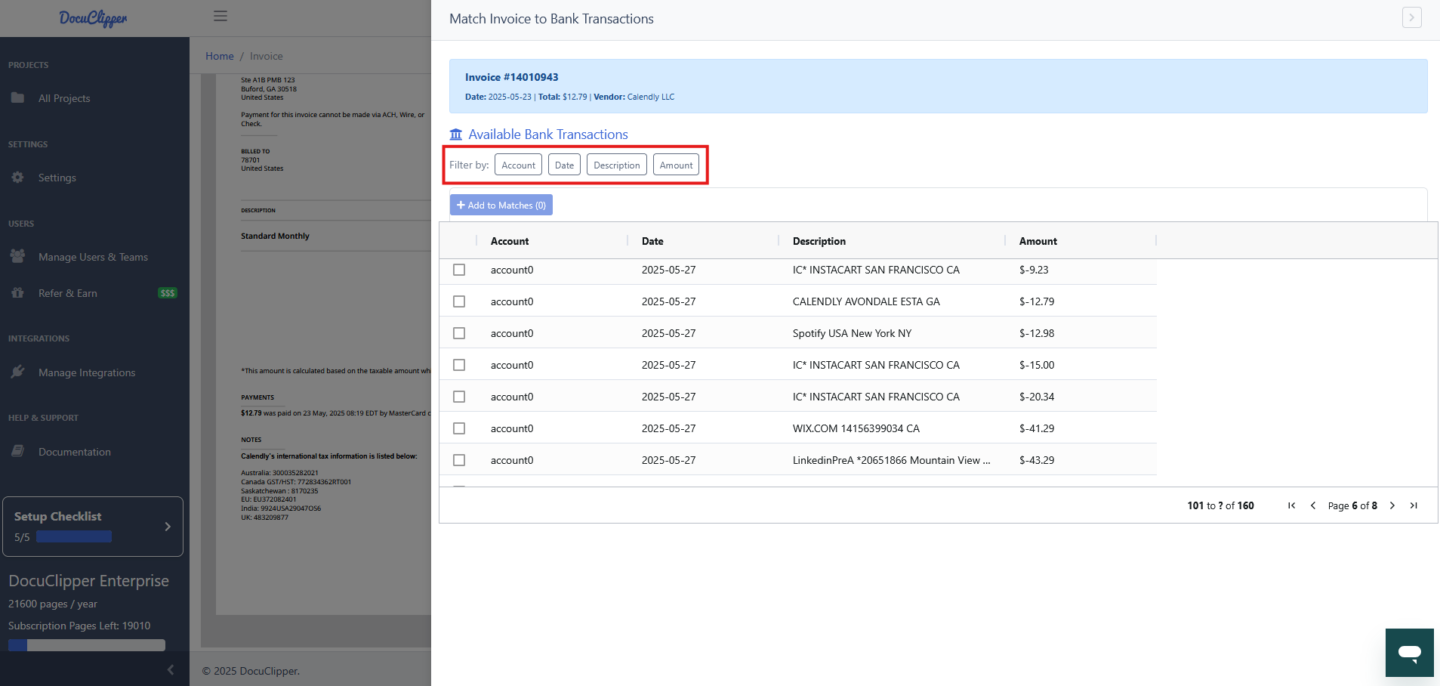Click the Calendly LLC vendor text

pos(651,97)
